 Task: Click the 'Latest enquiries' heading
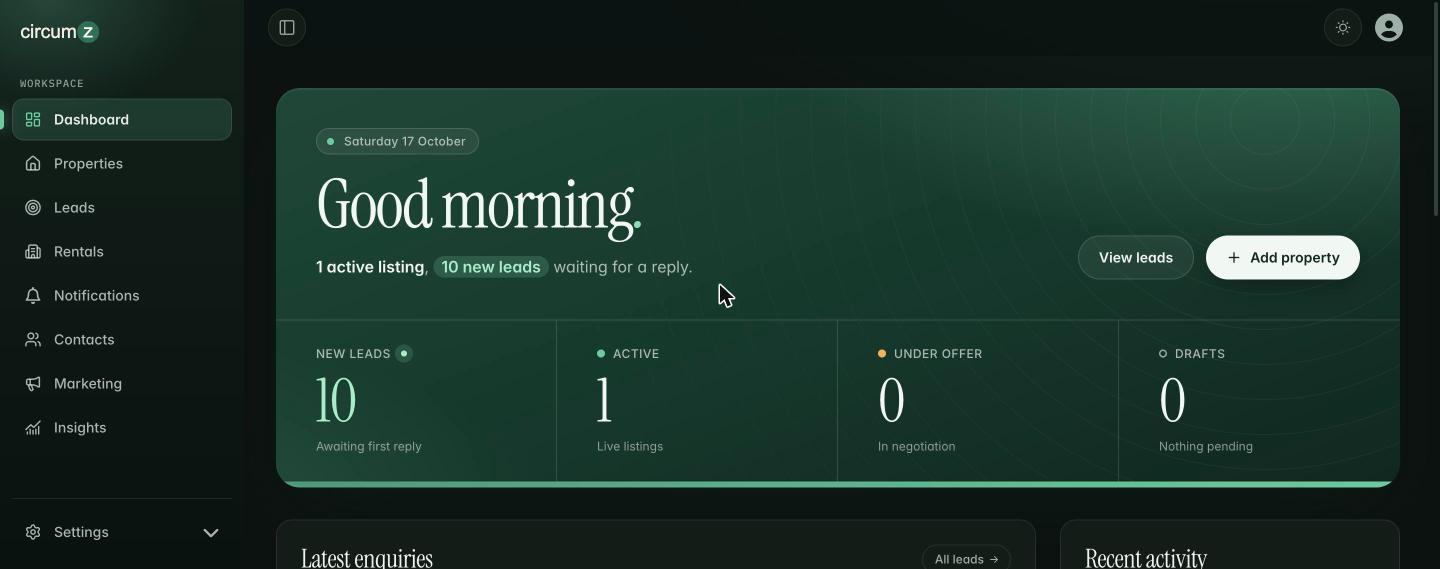click(x=367, y=558)
